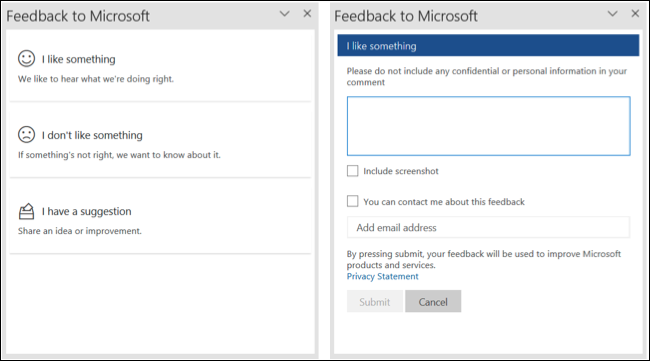Click the smiley face icon beside I like something
The image size is (650, 361).
26,59
